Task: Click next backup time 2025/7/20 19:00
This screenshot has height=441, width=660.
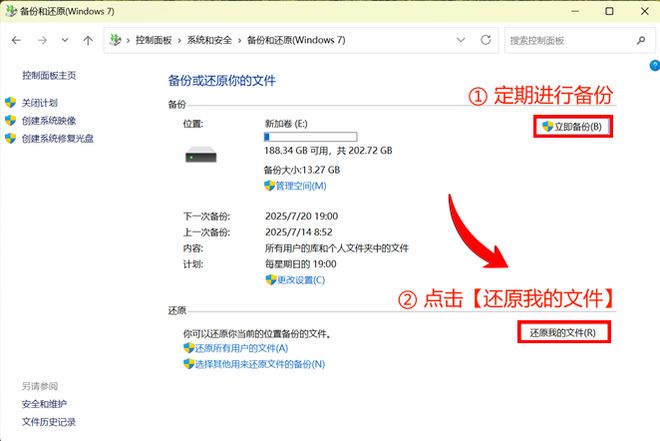Action: pyautogui.click(x=301, y=216)
